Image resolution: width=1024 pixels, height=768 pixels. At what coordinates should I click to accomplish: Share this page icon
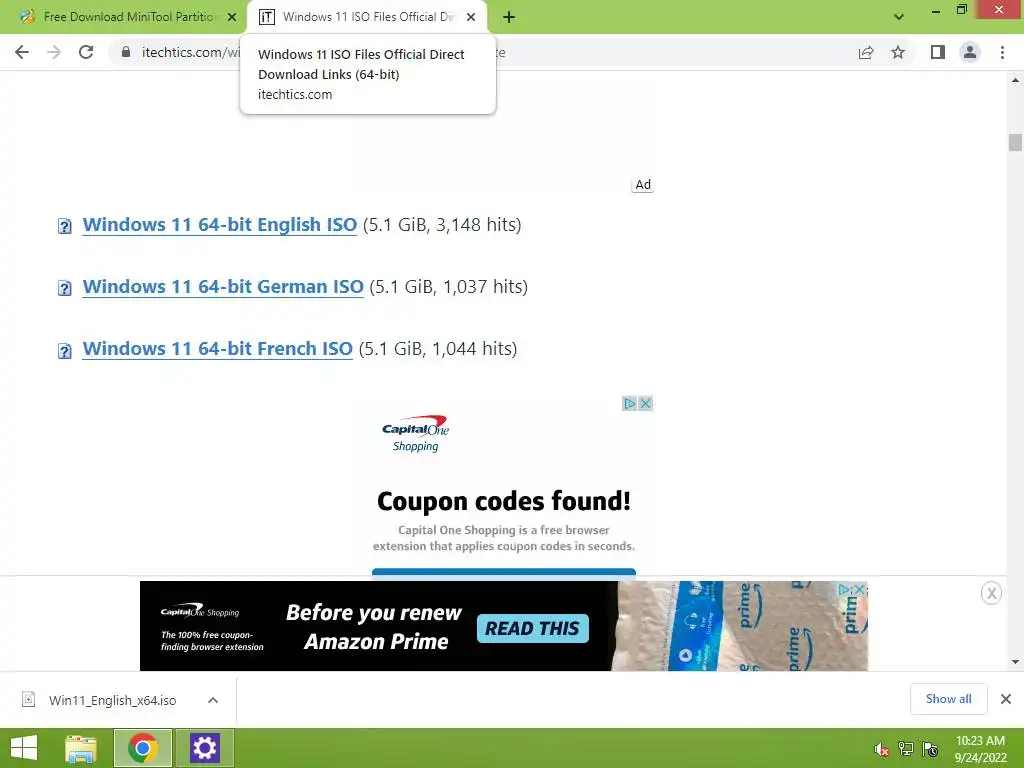(866, 52)
